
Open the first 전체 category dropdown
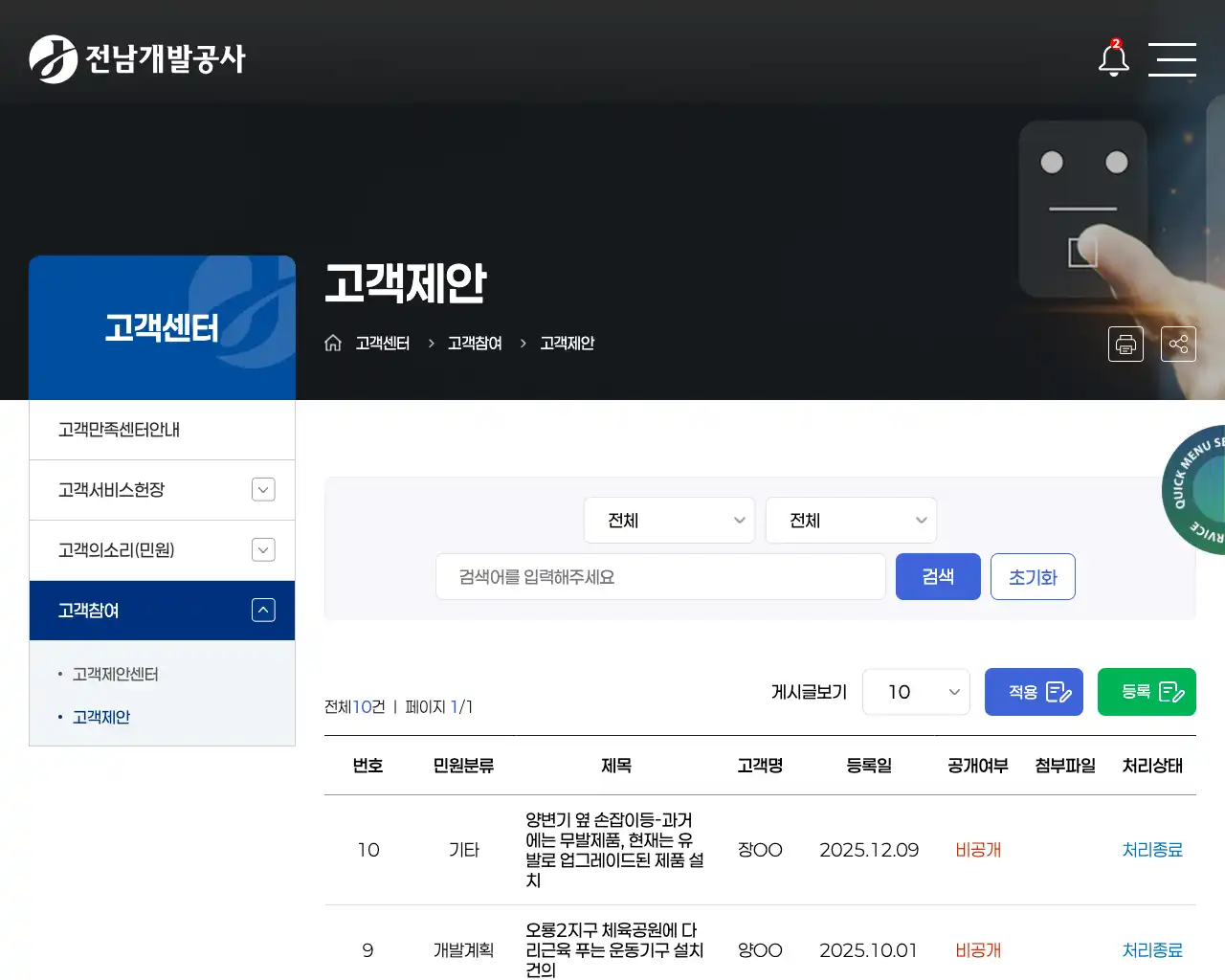(x=669, y=520)
